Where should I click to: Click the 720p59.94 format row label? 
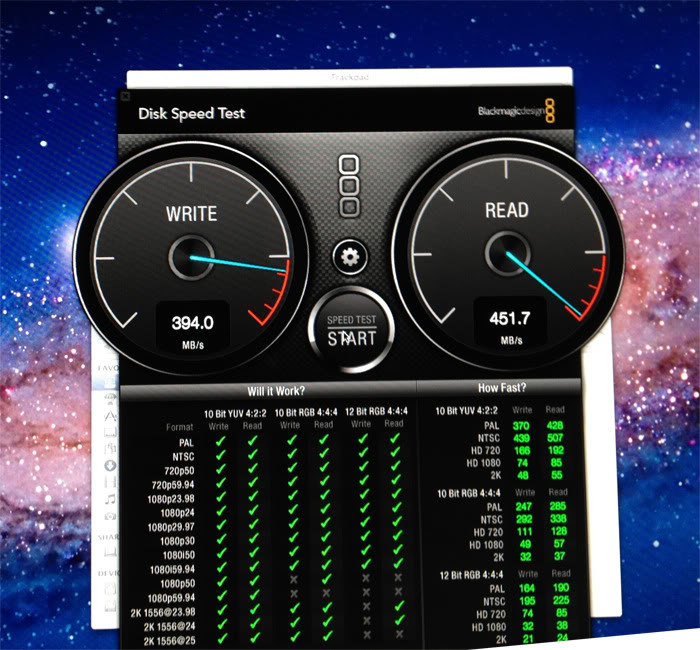coord(173,485)
